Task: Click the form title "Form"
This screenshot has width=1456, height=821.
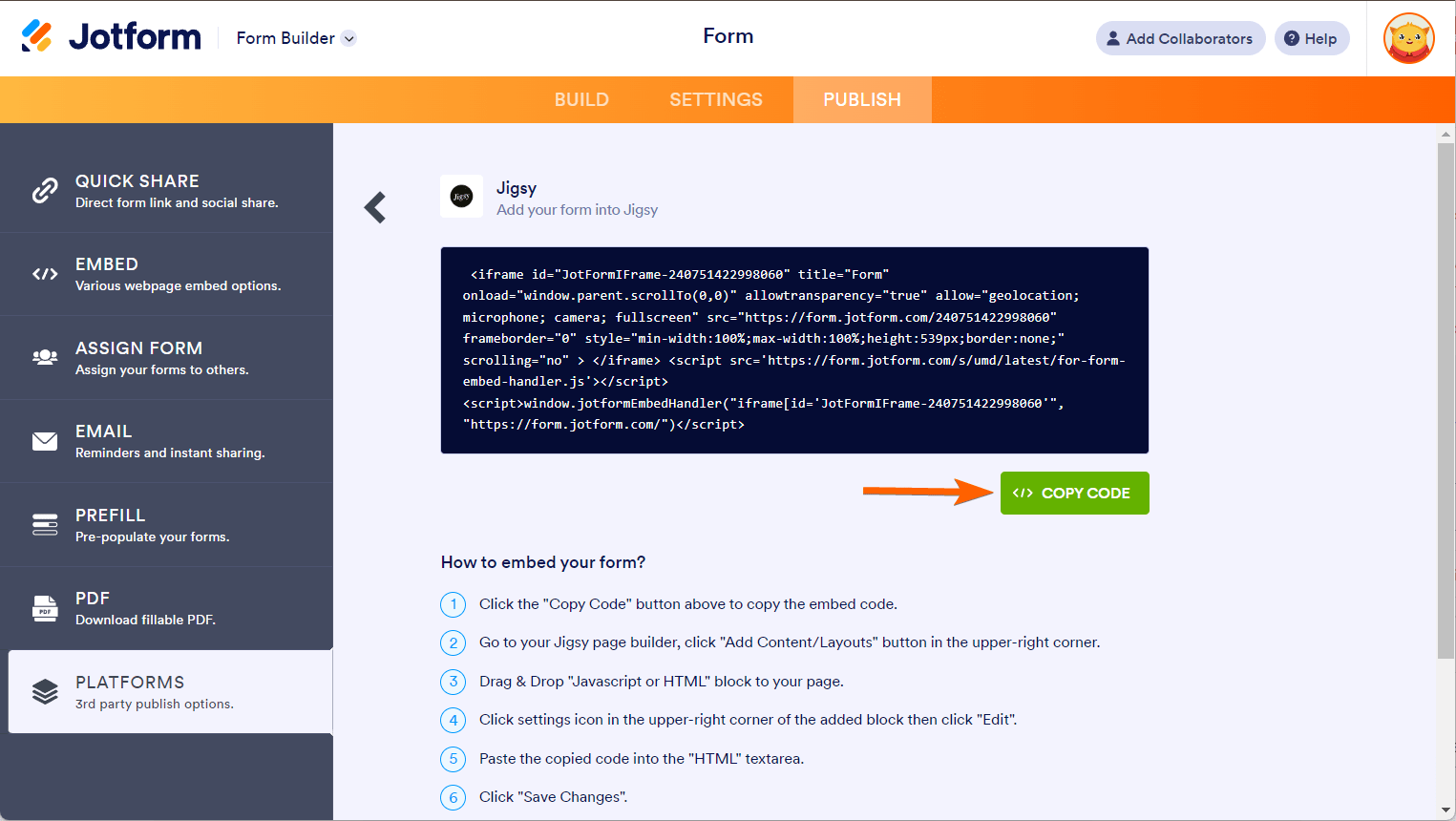Action: pos(728,36)
